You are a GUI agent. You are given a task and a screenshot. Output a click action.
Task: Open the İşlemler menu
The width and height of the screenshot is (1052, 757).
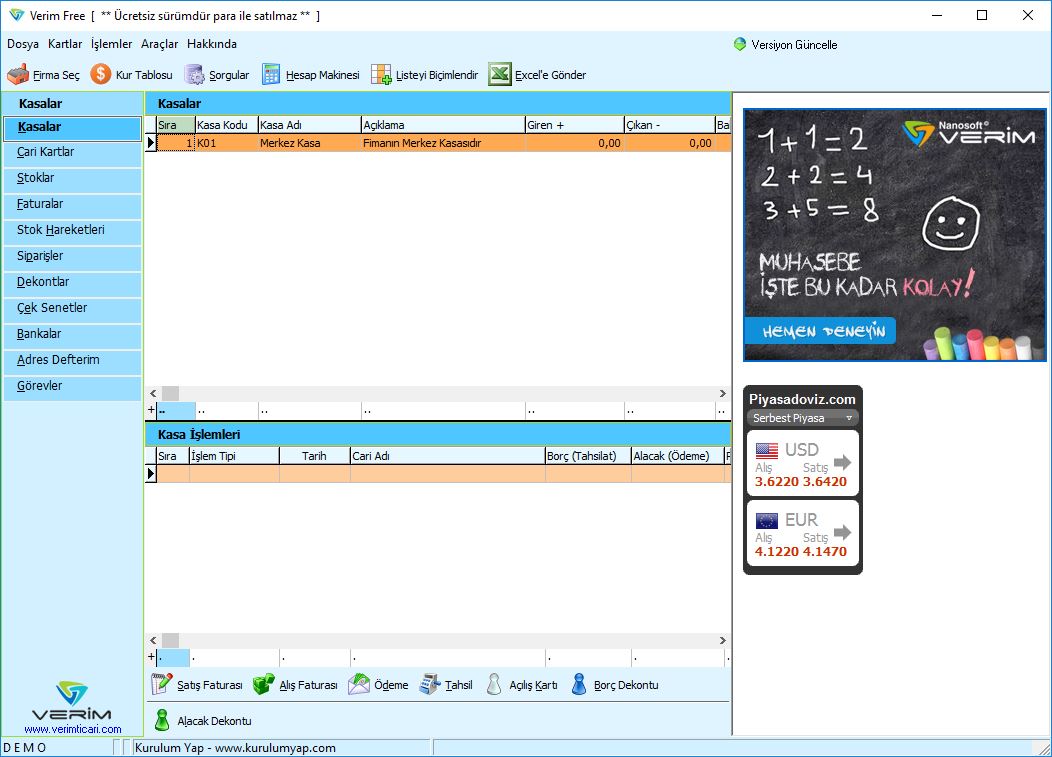pos(111,44)
